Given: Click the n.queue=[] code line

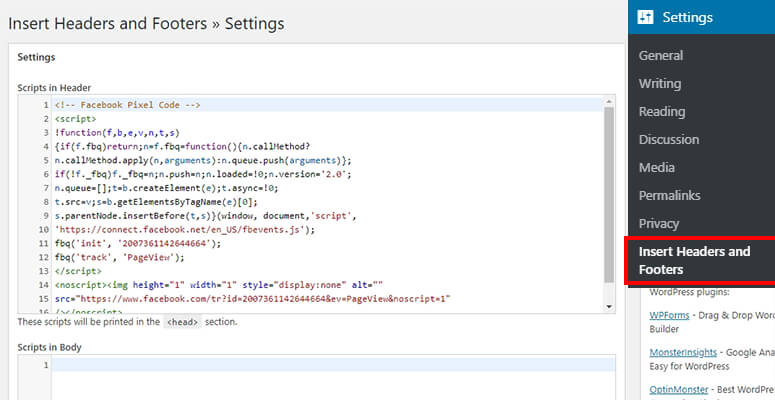Looking at the screenshot, I should pos(167,188).
